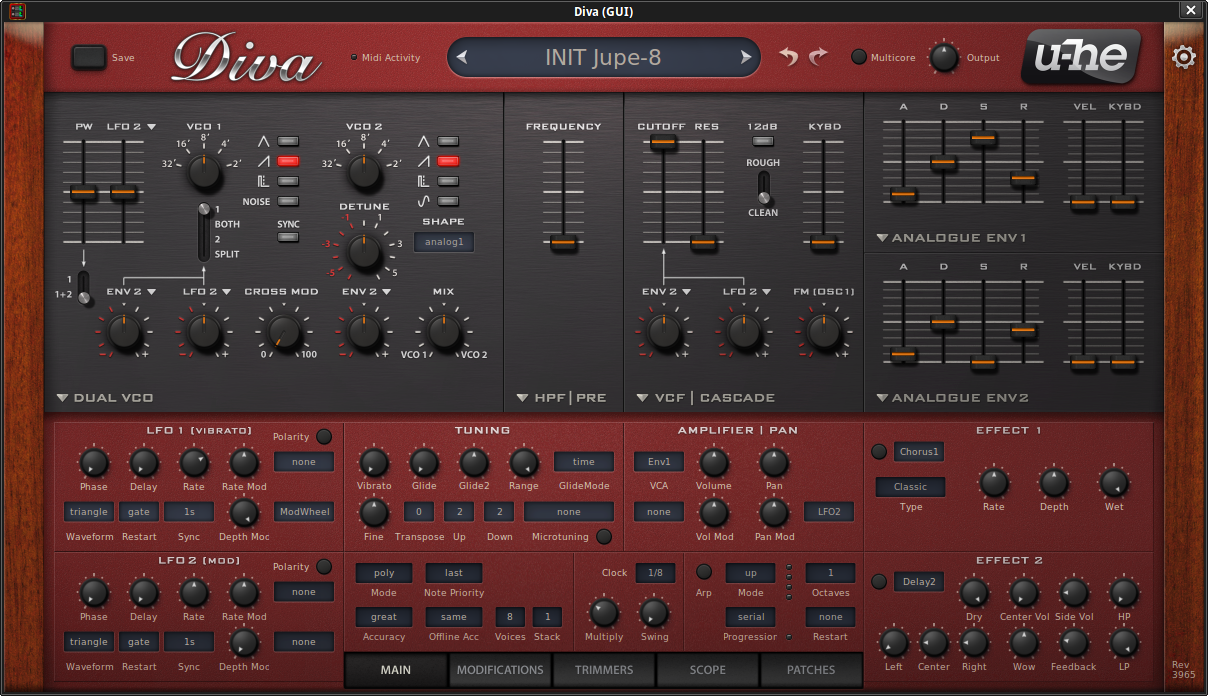Click the INIT Jupe-8 preset display
This screenshot has width=1208, height=696.
[603, 58]
